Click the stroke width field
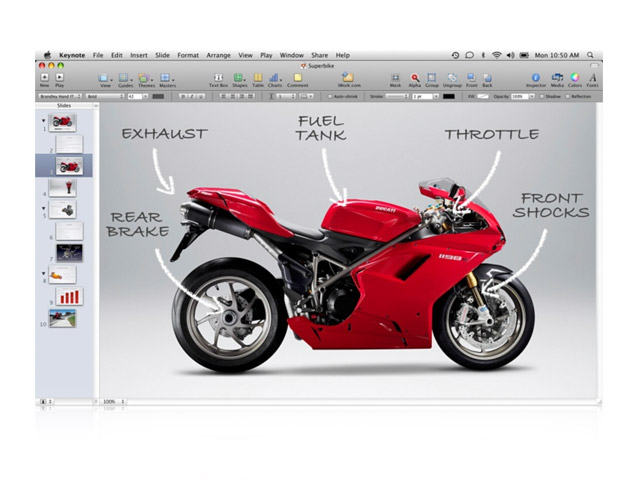Viewport: 640px width, 480px height. (x=422, y=96)
